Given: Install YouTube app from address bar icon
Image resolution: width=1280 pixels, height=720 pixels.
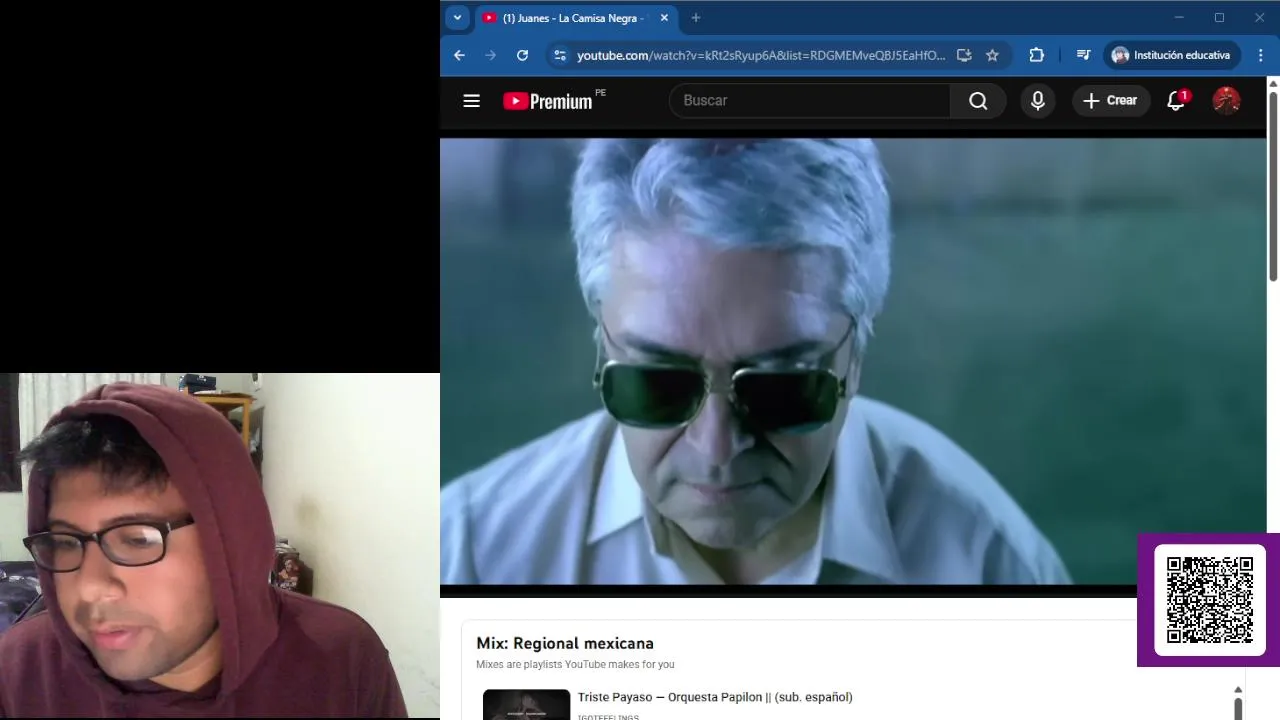Looking at the screenshot, I should 964,55.
